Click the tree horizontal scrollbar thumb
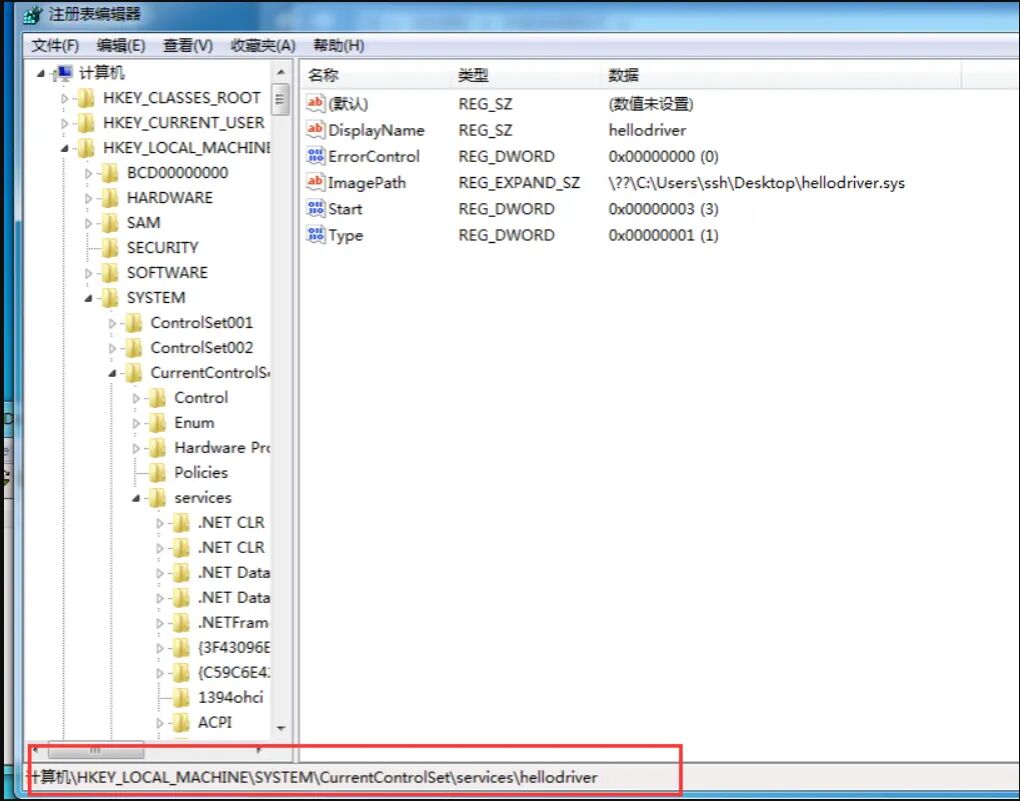The image size is (1020, 801). [96, 751]
